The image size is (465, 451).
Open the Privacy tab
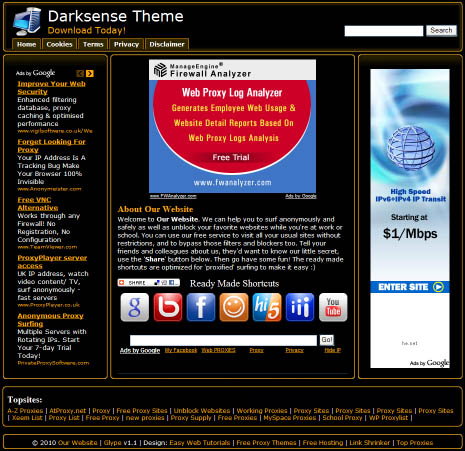point(126,44)
